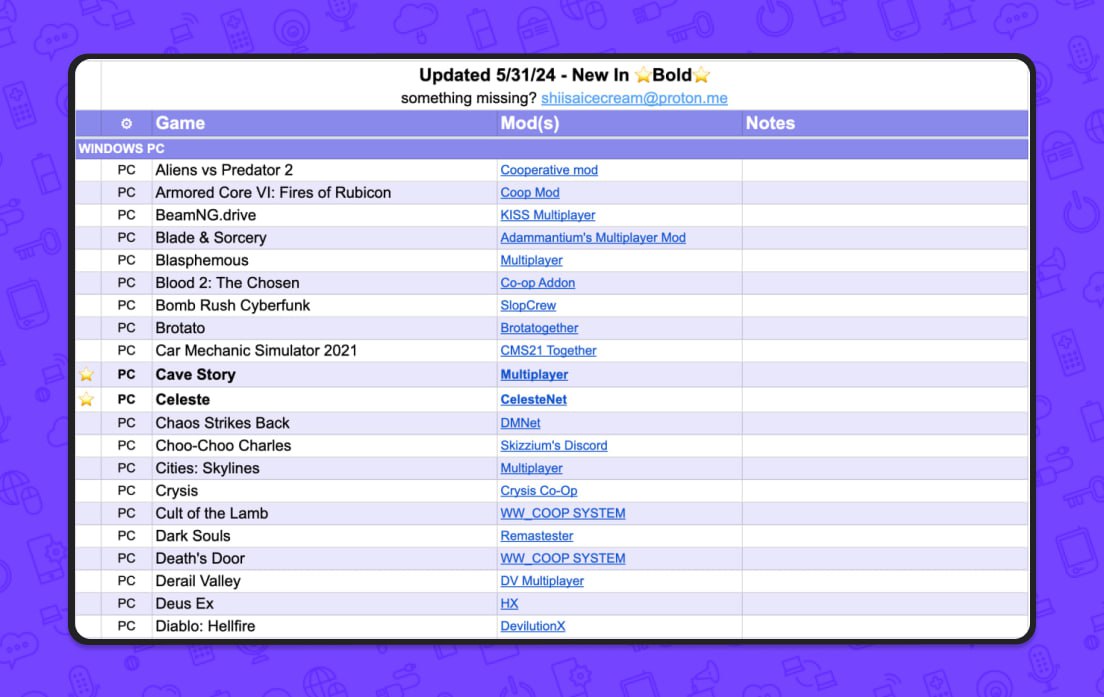Open the DevilutionX link

533,626
